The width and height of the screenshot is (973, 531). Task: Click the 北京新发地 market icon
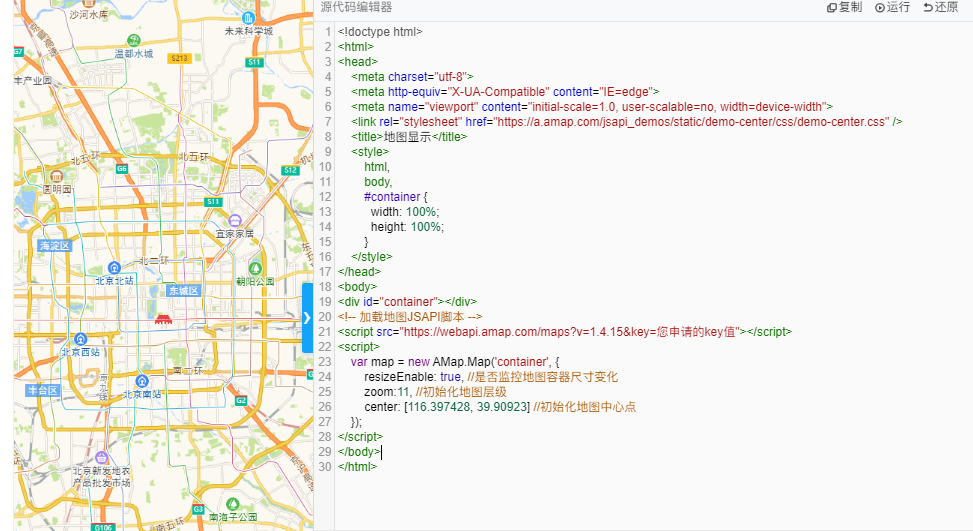click(102, 458)
